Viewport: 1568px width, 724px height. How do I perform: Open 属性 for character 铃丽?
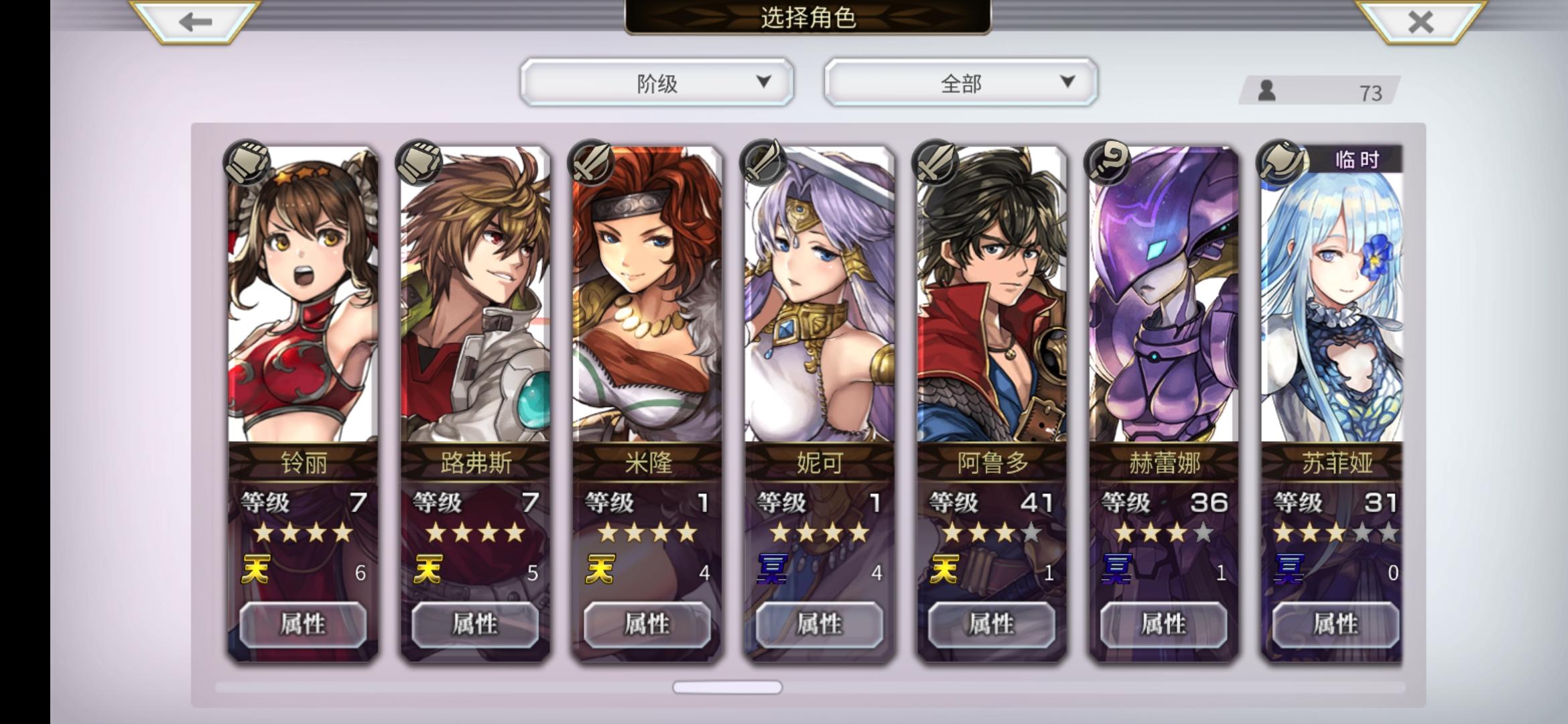click(303, 624)
